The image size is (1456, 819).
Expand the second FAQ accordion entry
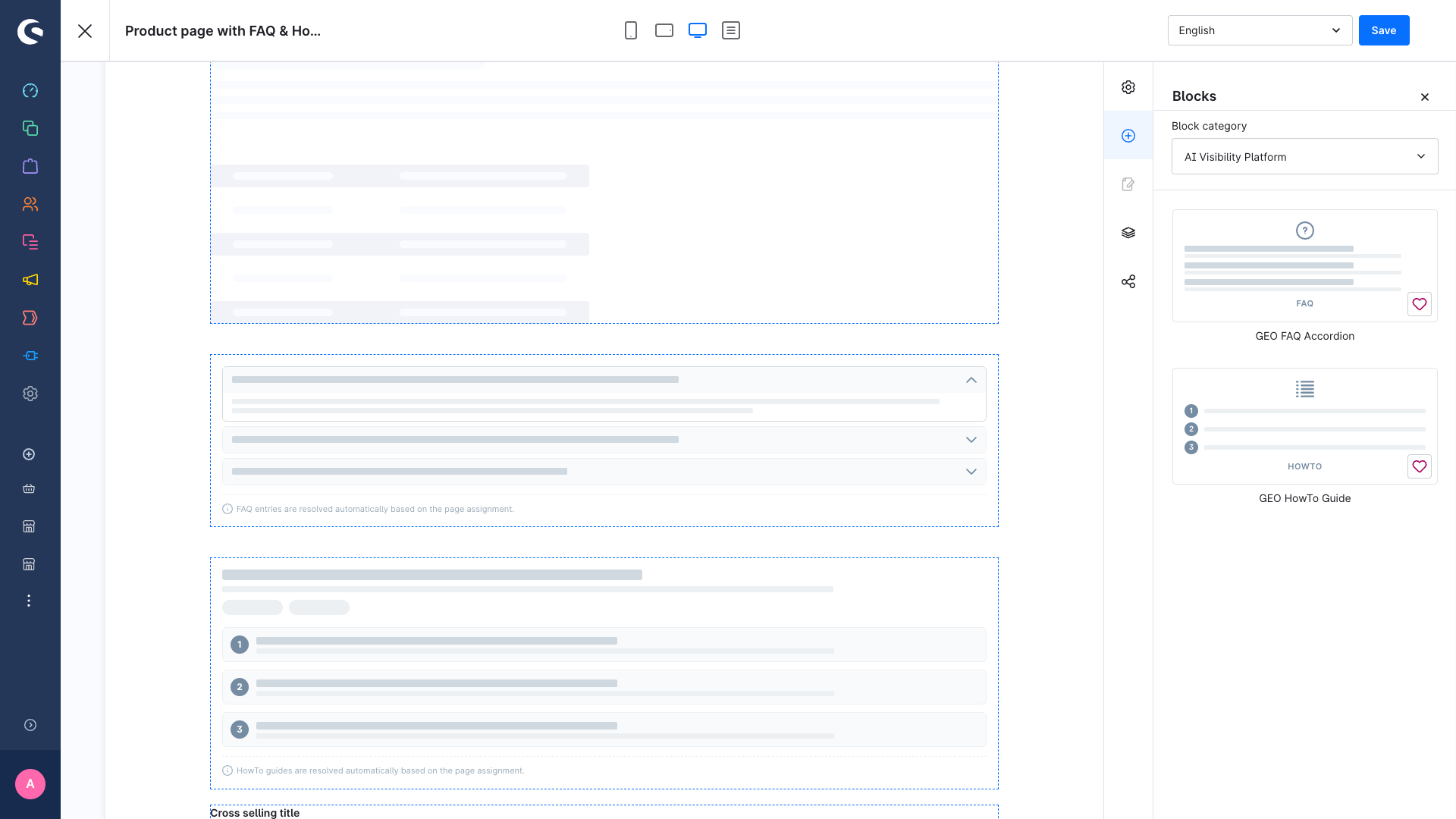pos(971,440)
